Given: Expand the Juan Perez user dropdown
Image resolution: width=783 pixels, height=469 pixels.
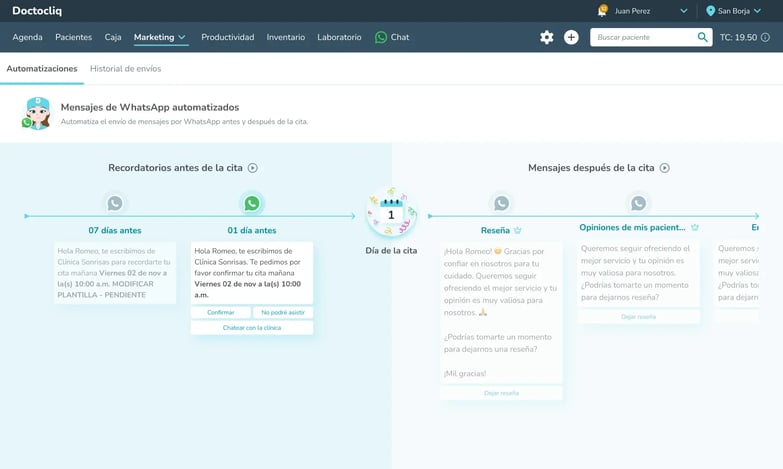Looking at the screenshot, I should click(684, 10).
